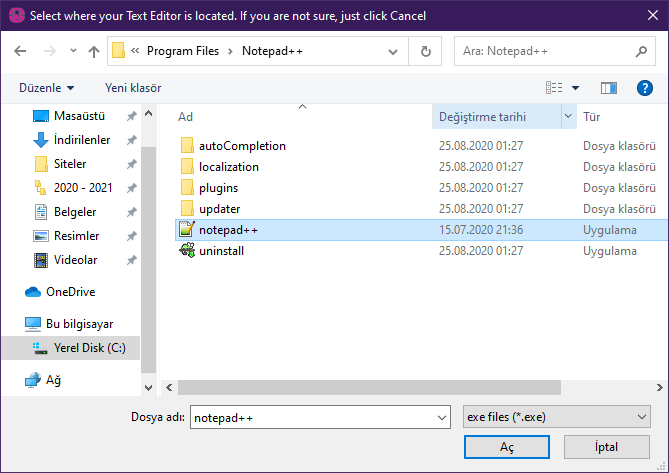Viewport: 669px width, 473px height.
Task: Select Bu bilgisayar in navigation pane
Action: [x=69, y=324]
